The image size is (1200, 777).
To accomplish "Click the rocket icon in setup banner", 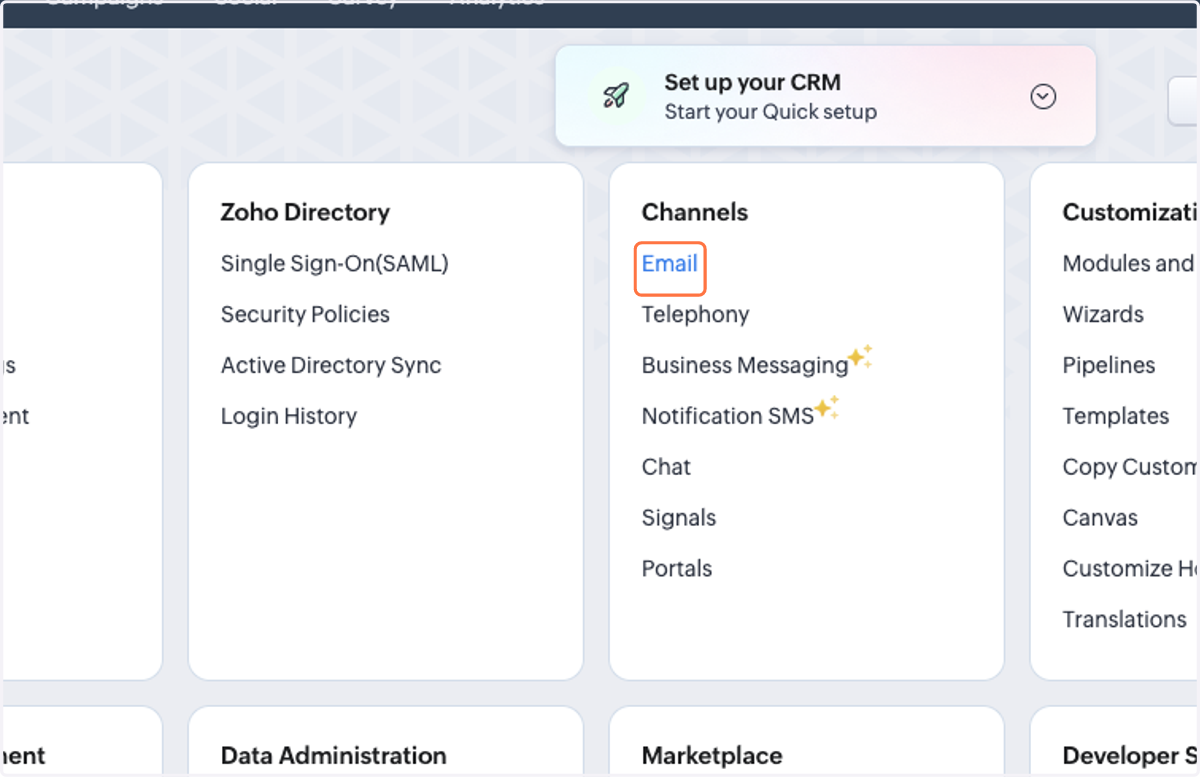I will click(x=615, y=96).
